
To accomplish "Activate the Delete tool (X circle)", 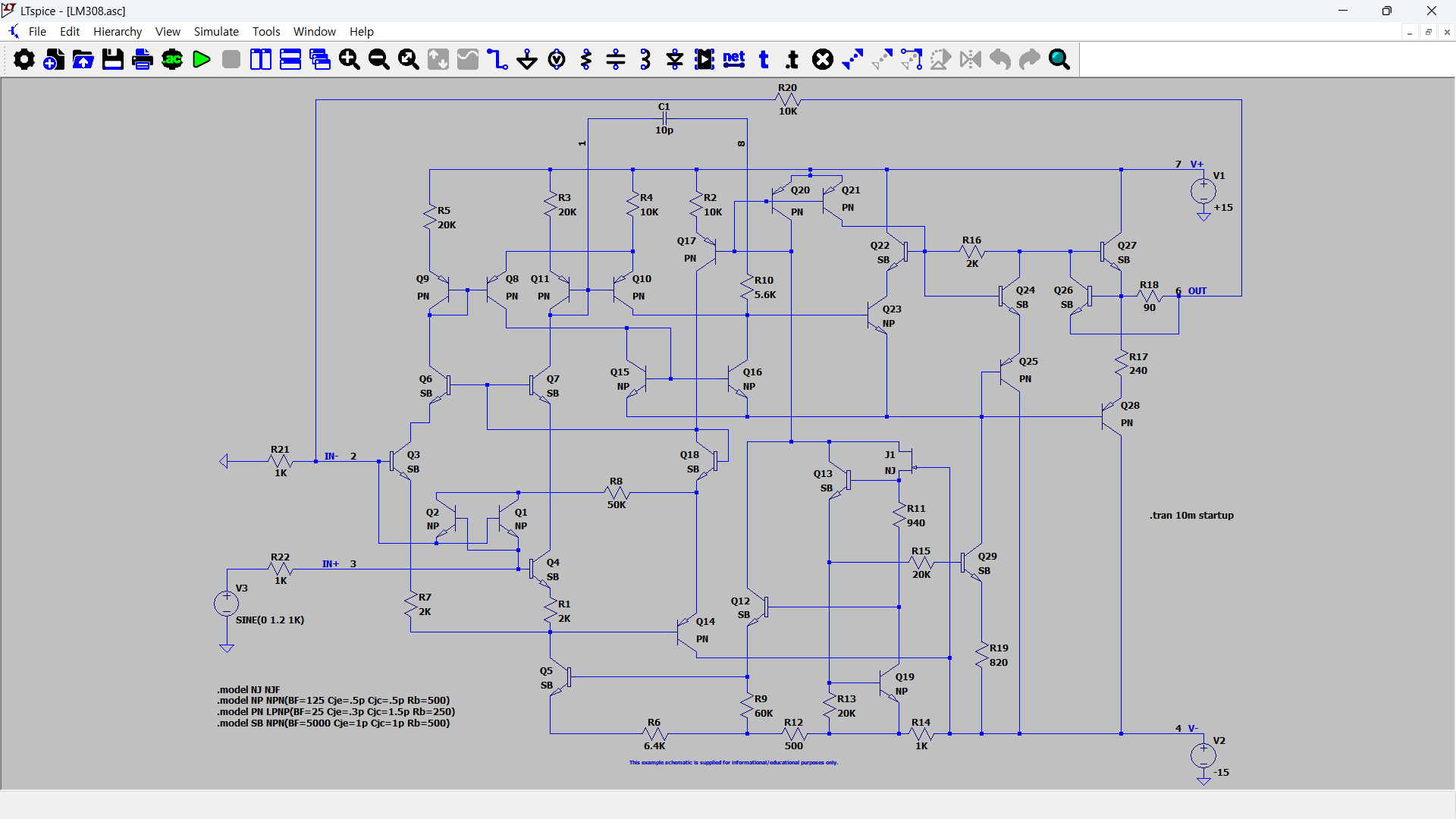I will [823, 59].
